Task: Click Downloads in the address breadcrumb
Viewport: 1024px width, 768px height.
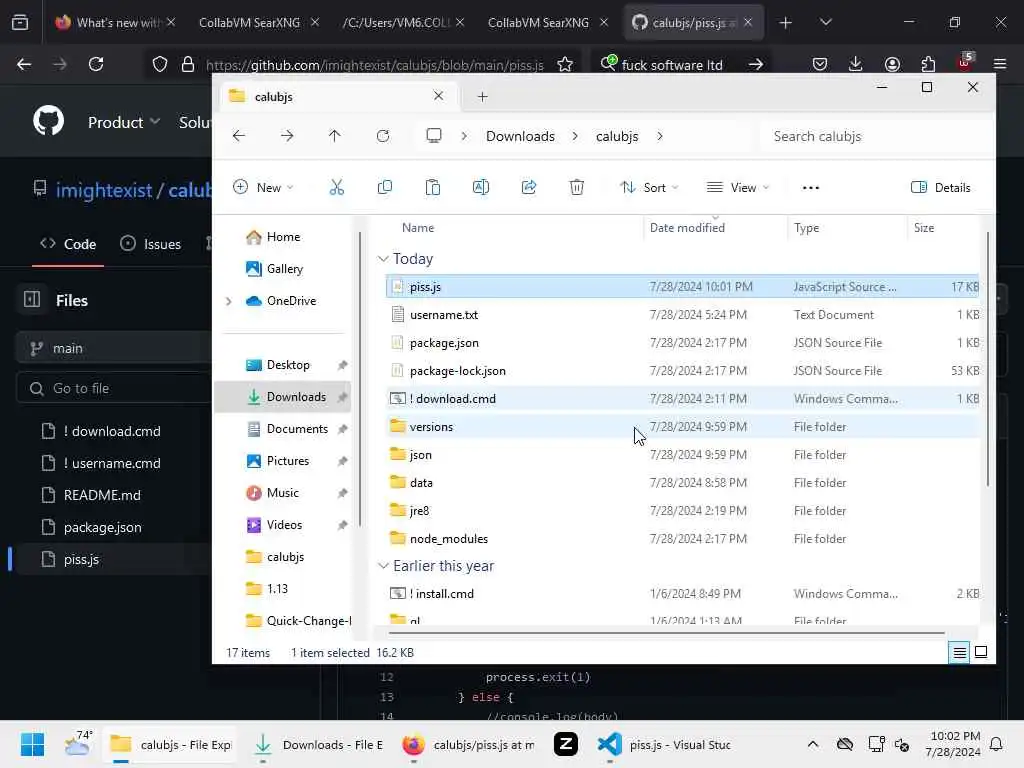Action: [x=520, y=136]
